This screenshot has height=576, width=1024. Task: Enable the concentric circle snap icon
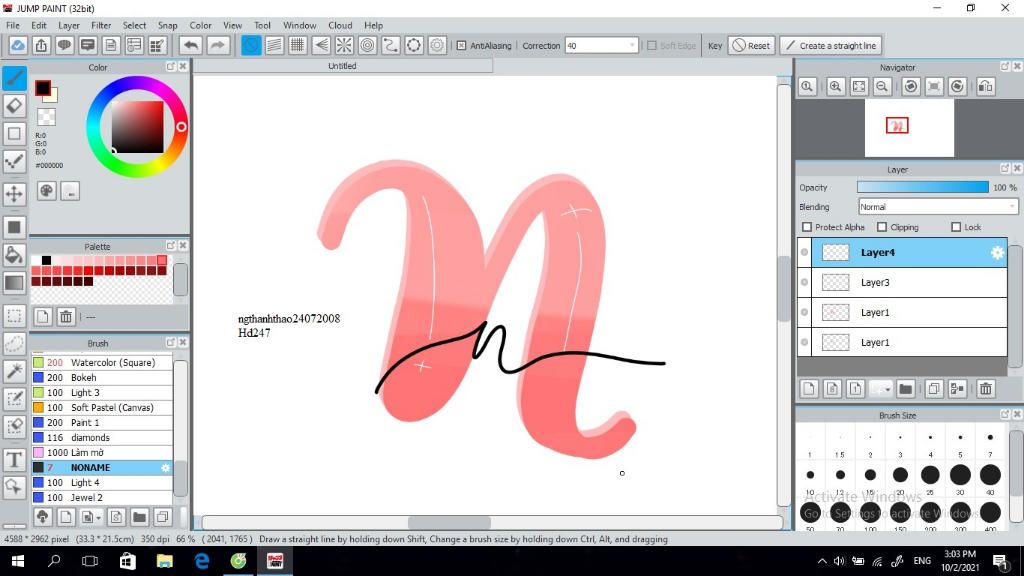point(368,46)
